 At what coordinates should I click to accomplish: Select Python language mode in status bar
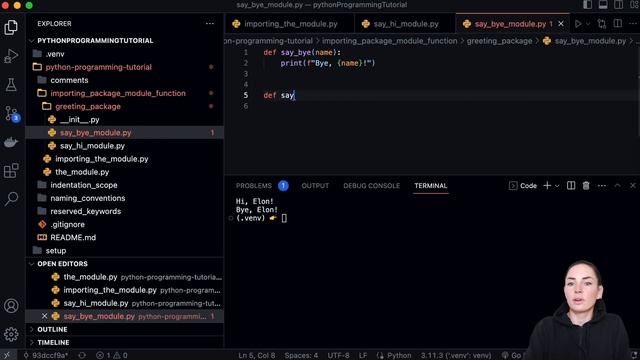pyautogui.click(x=399, y=355)
